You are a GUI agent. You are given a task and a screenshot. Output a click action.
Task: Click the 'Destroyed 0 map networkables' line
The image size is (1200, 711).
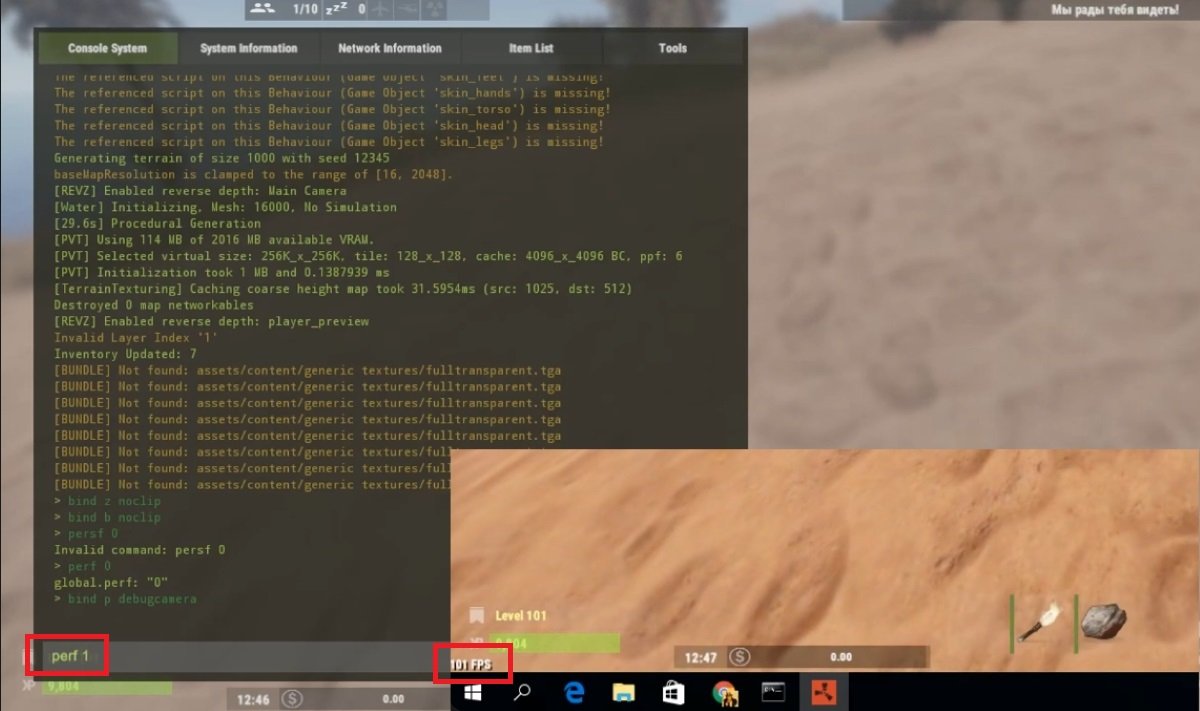click(x=153, y=305)
